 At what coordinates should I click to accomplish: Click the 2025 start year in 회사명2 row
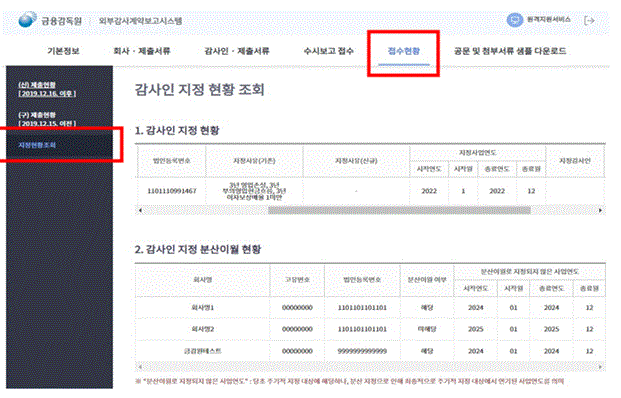475,329
